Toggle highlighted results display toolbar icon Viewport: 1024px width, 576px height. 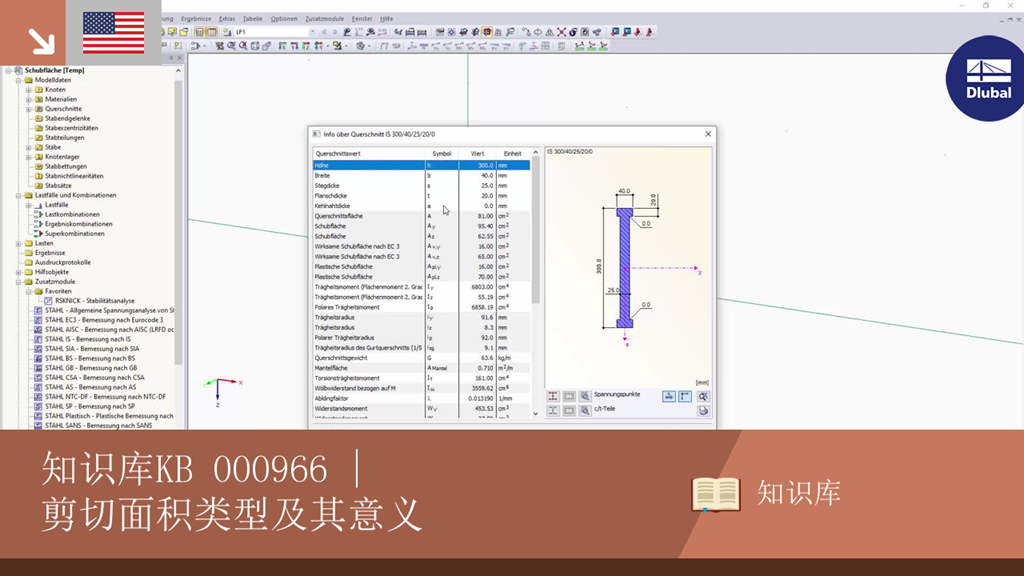(487, 32)
